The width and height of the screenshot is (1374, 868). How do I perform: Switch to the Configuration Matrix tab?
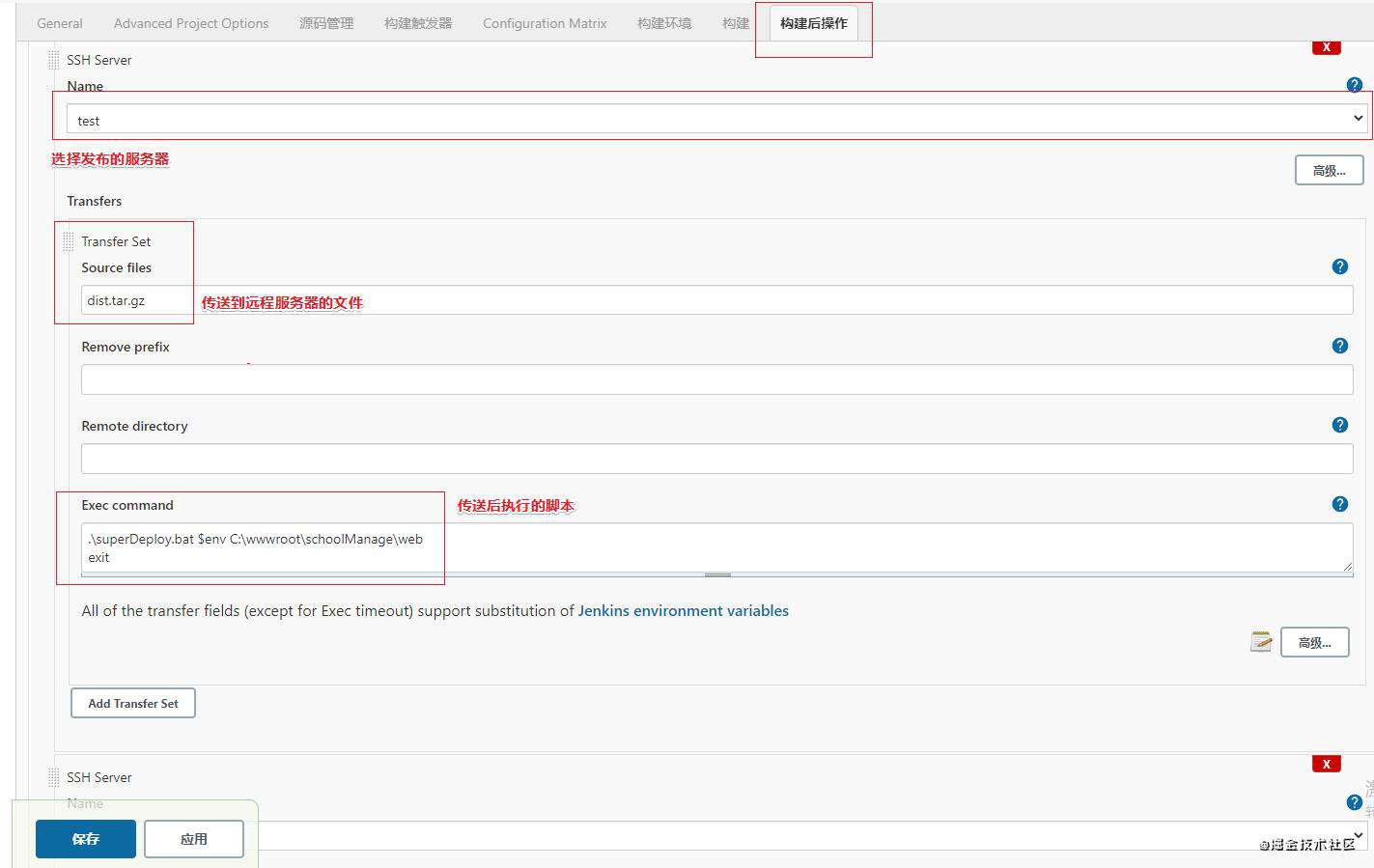[545, 23]
